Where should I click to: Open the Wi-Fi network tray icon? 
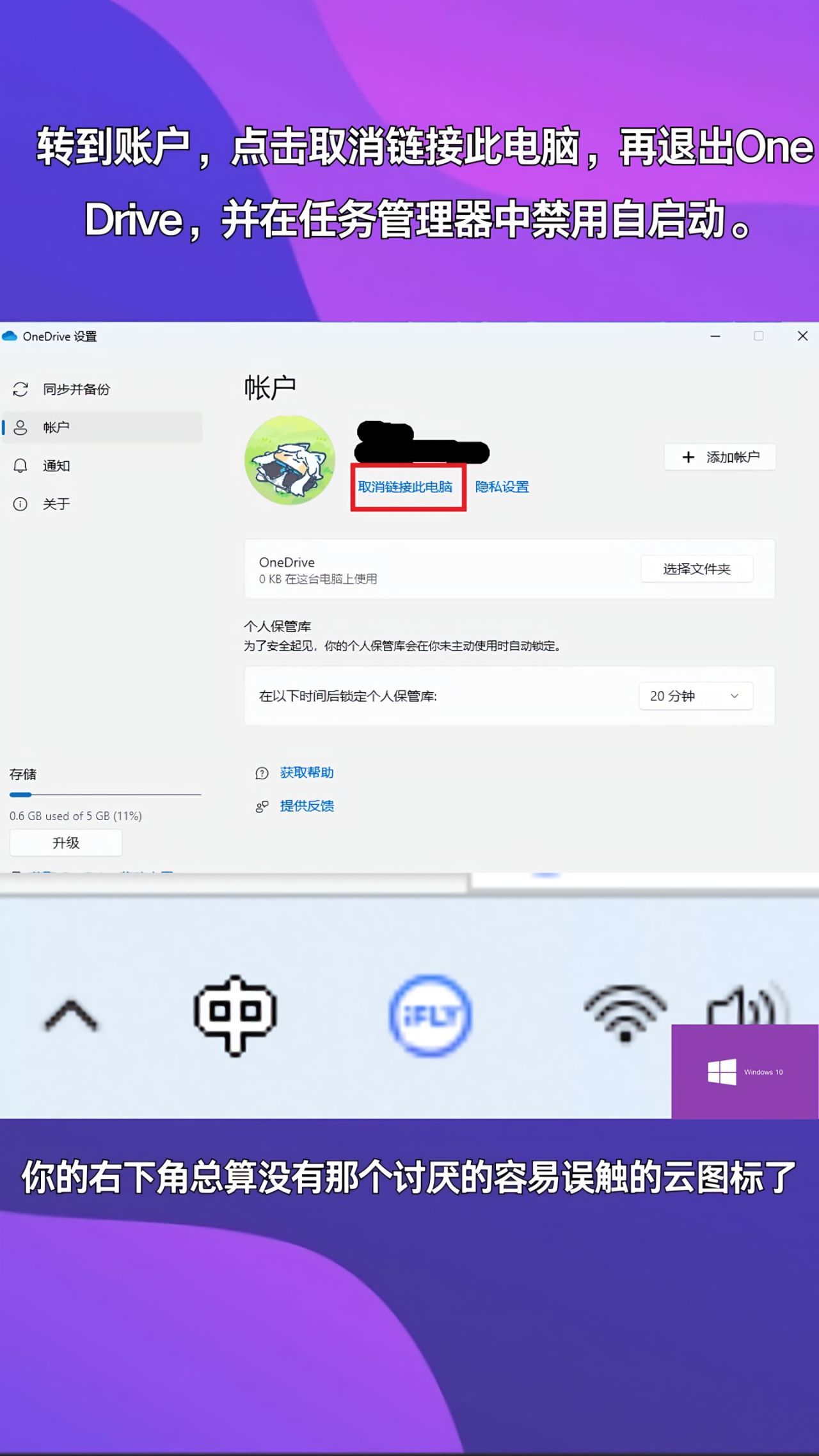pos(625,1013)
